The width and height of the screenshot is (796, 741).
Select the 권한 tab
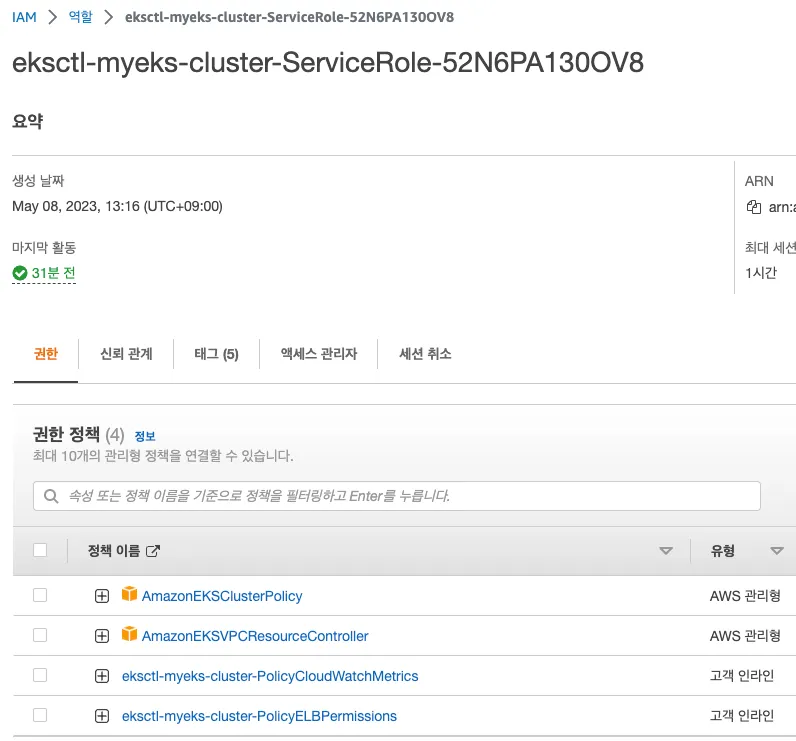[46, 354]
